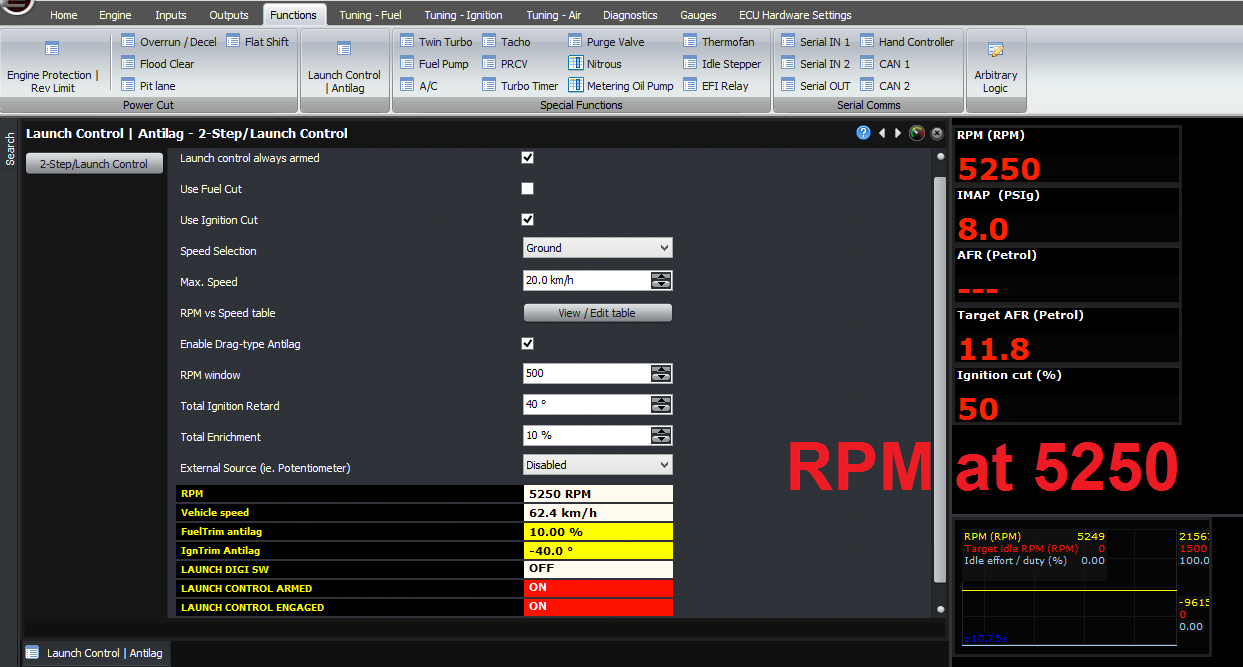This screenshot has height=667, width=1243.
Task: Go to previous page with left arrow
Action: click(x=882, y=133)
